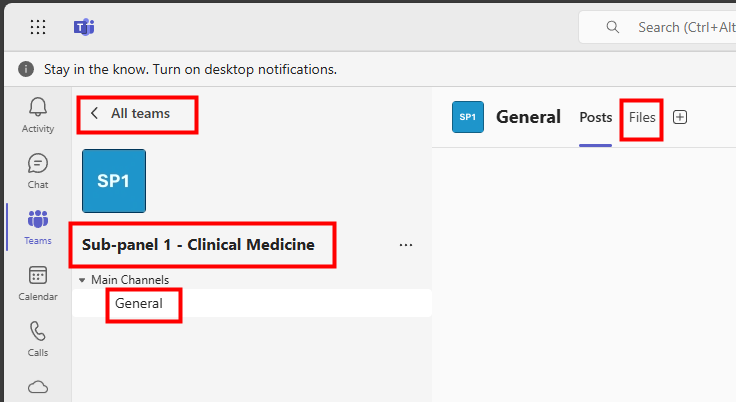Click the Microsoft Teams logo
Image resolution: width=736 pixels, height=402 pixels.
tap(84, 27)
